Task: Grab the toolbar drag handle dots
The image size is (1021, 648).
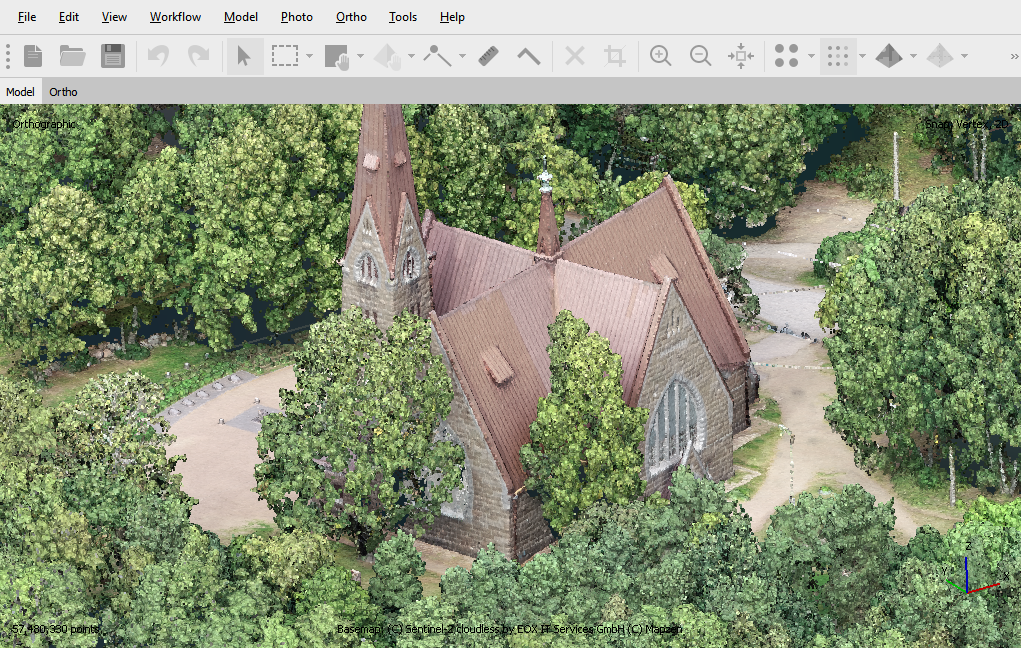Action: click(x=8, y=56)
